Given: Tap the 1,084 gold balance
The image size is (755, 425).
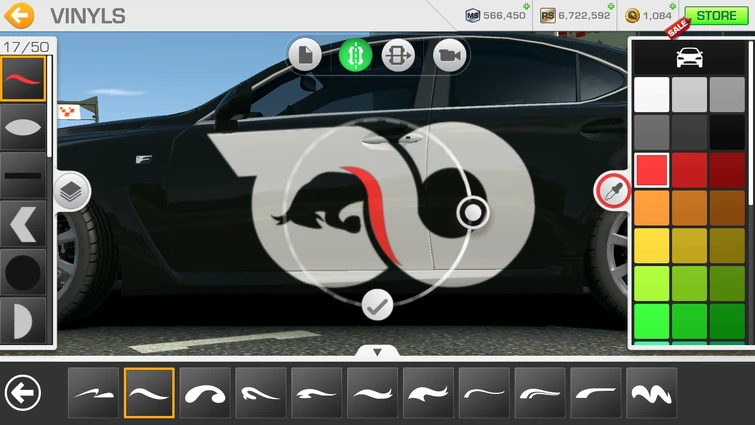Looking at the screenshot, I should [x=657, y=15].
